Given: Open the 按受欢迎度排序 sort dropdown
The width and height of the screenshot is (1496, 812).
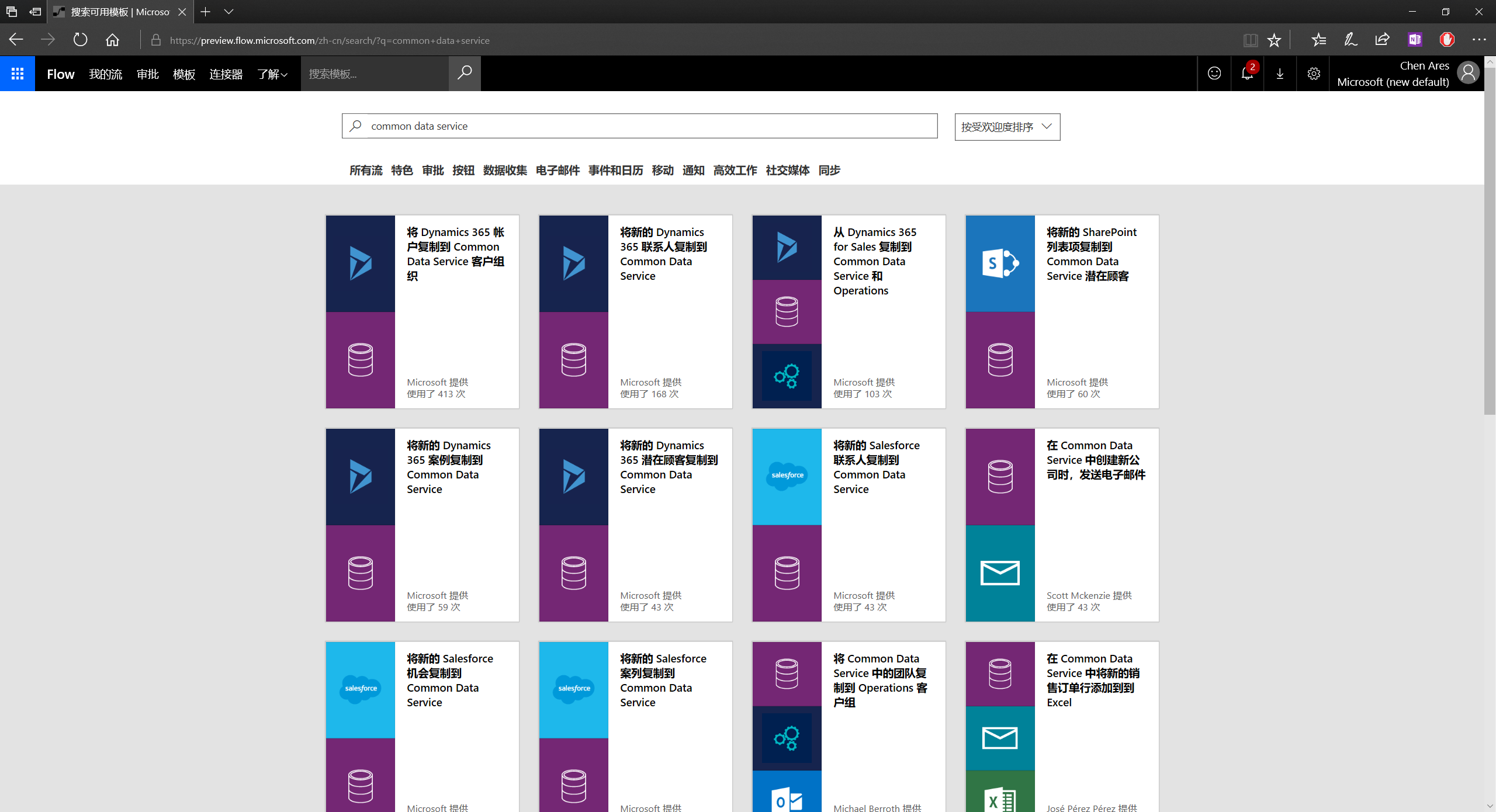Looking at the screenshot, I should (x=1007, y=127).
